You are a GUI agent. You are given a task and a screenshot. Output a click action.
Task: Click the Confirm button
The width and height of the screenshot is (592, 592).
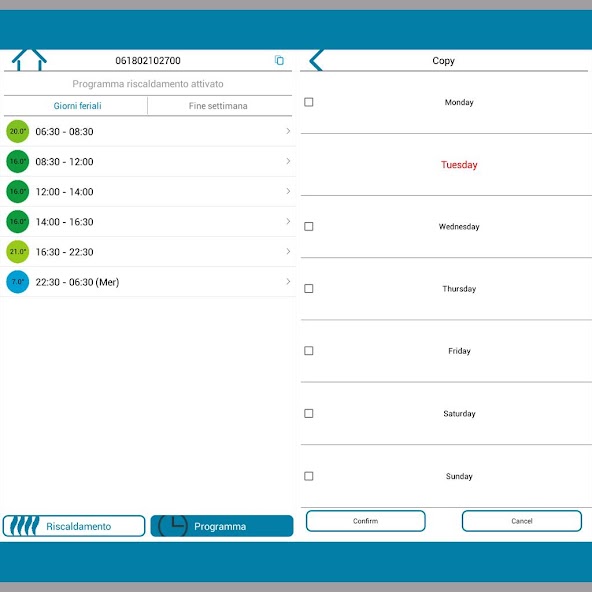[365, 521]
